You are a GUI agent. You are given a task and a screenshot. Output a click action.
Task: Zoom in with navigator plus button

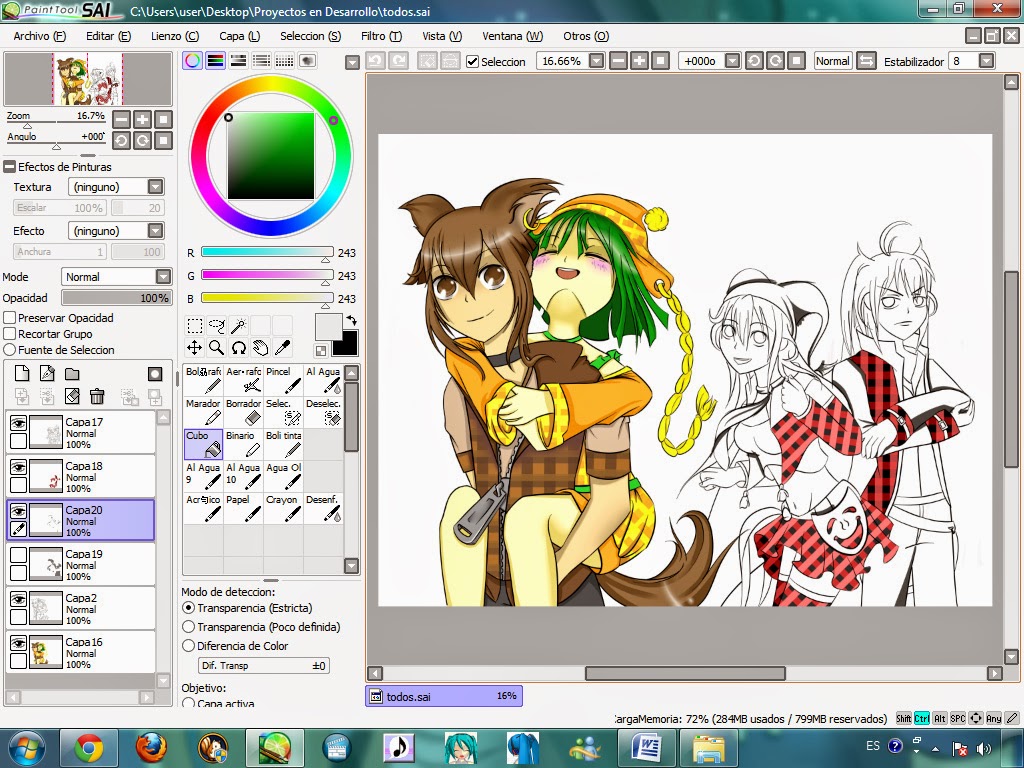(x=142, y=119)
